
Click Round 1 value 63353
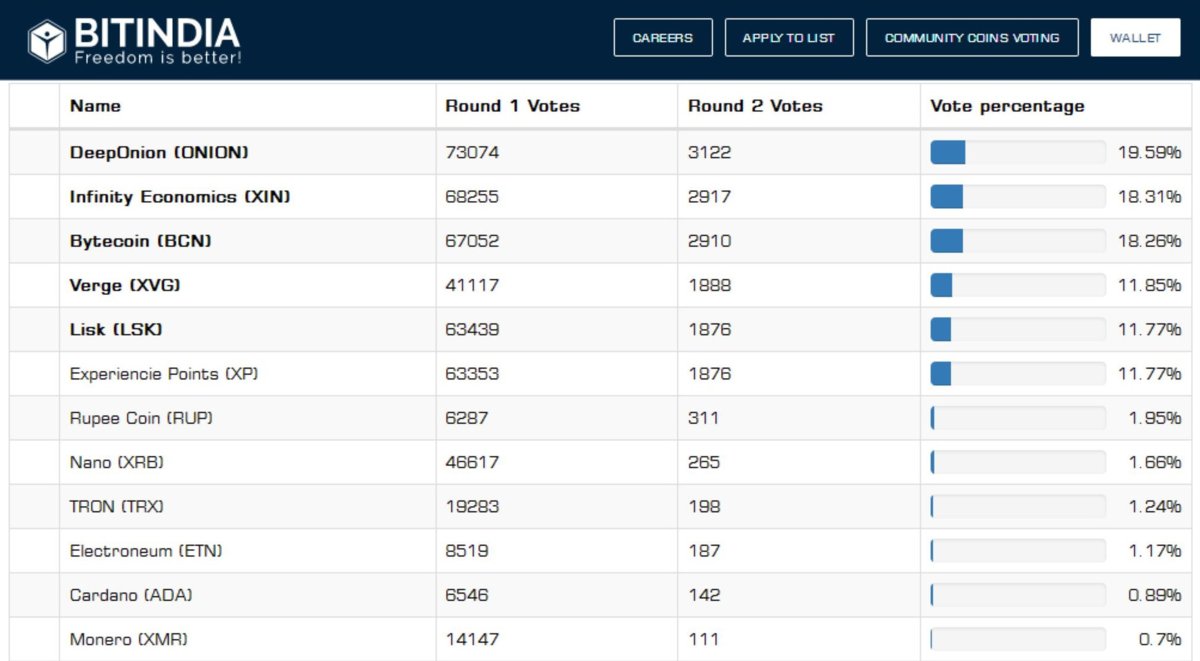[472, 374]
